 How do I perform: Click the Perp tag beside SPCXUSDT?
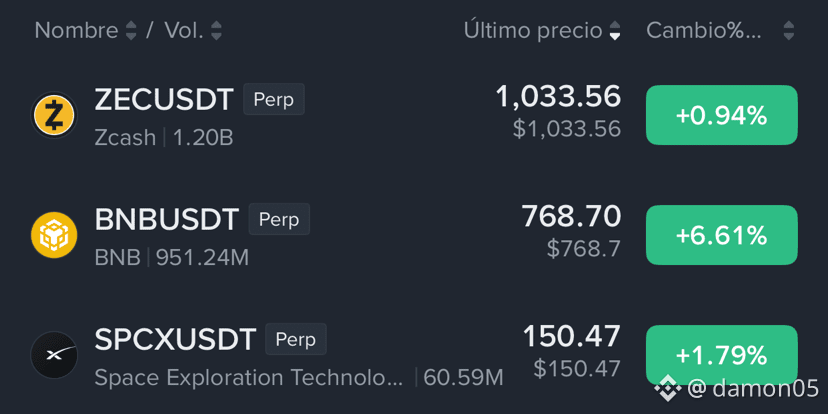click(x=296, y=339)
